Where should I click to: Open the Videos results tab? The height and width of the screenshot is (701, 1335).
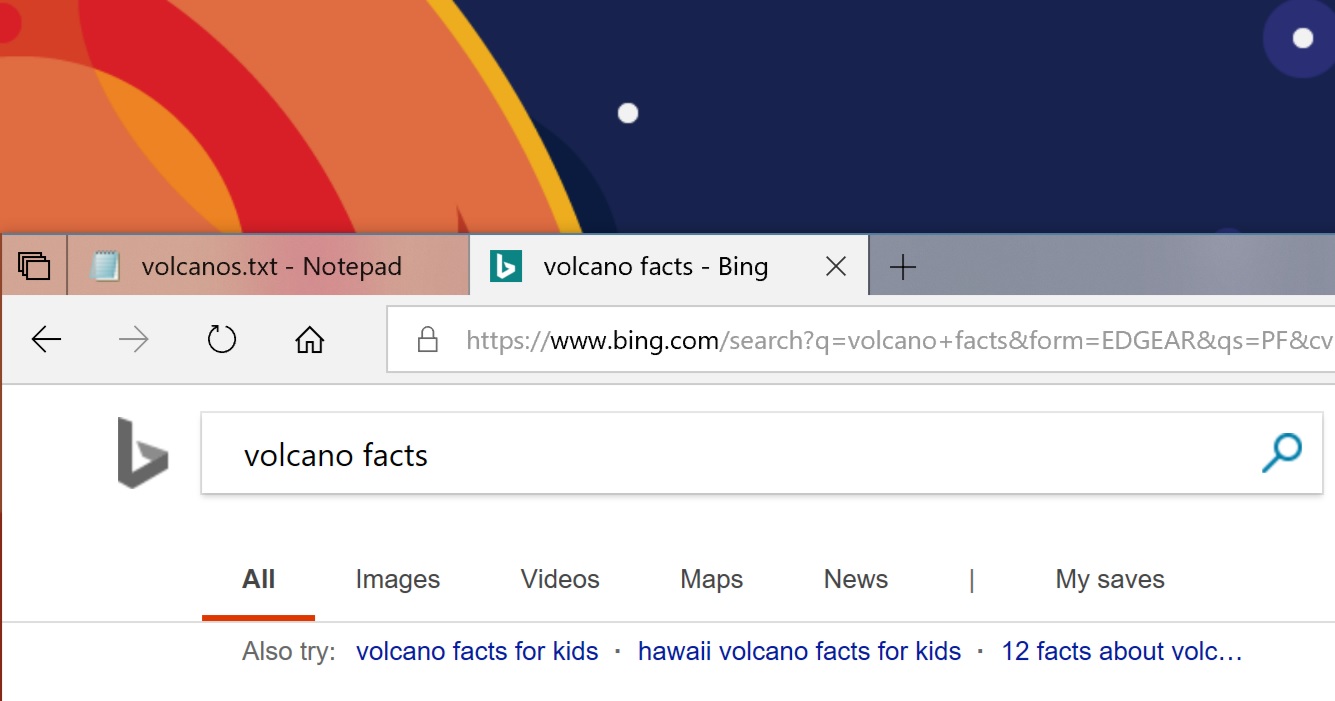pyautogui.click(x=560, y=579)
